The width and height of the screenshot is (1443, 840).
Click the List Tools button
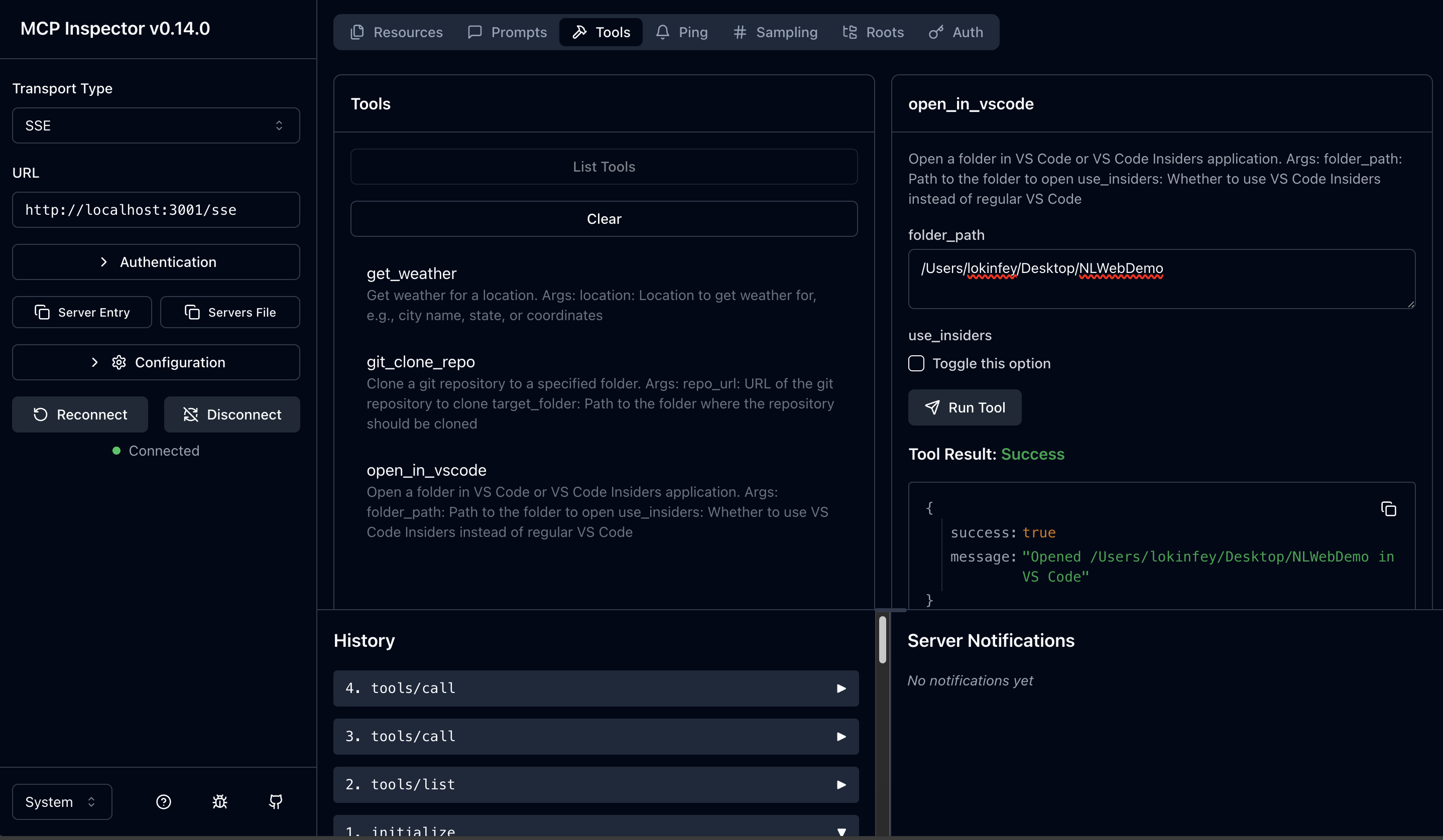point(604,167)
